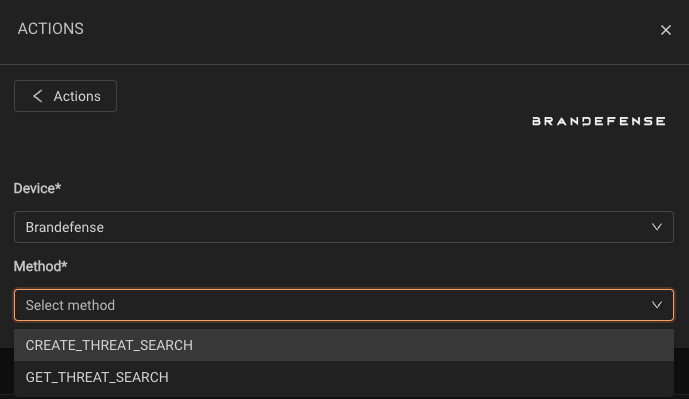Click the Device* field label

click(37, 189)
